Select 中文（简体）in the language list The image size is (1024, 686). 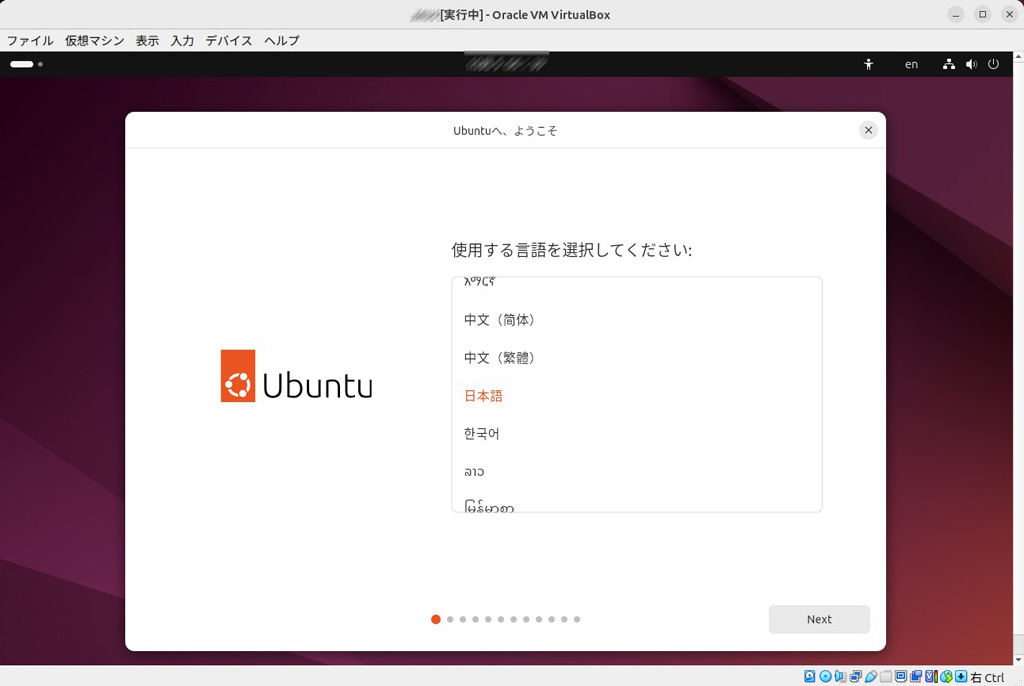637,319
